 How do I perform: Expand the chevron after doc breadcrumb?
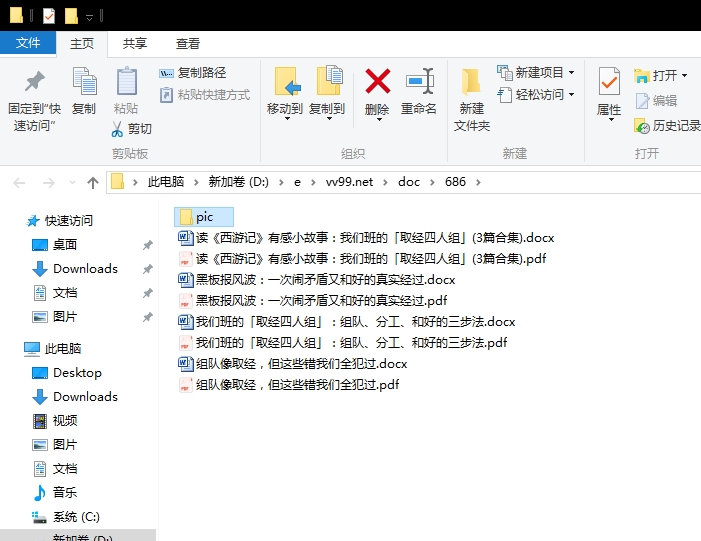pyautogui.click(x=432, y=182)
